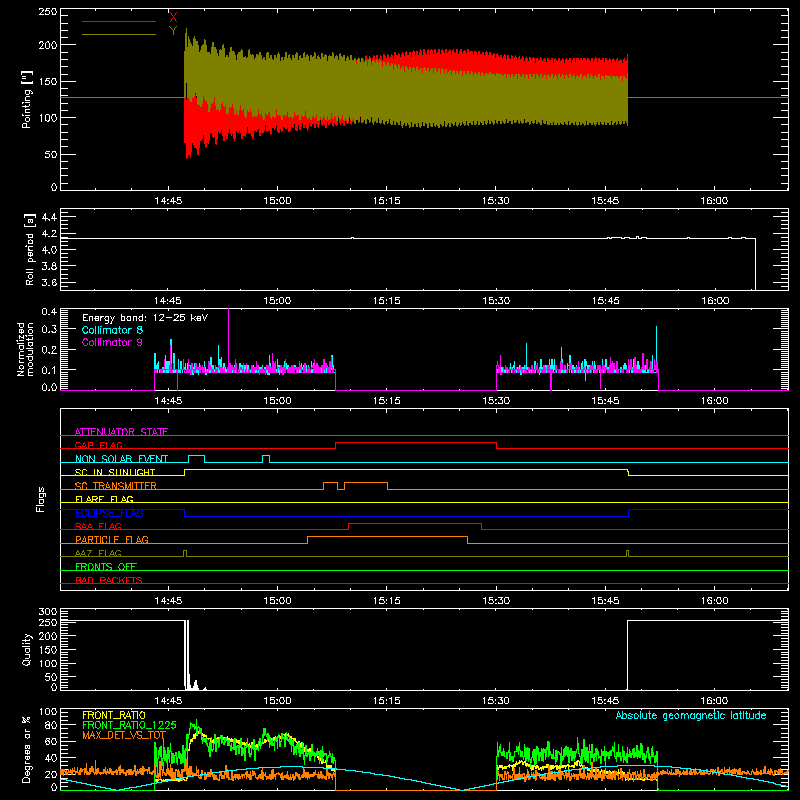The width and height of the screenshot is (800, 800).
Task: Select the FRONT_RATIO legend entry
Action: 114,715
